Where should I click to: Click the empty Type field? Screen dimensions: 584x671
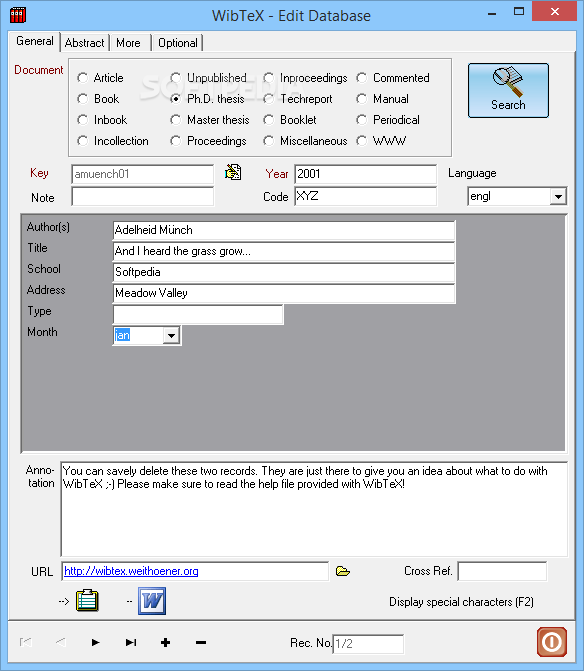click(198, 314)
